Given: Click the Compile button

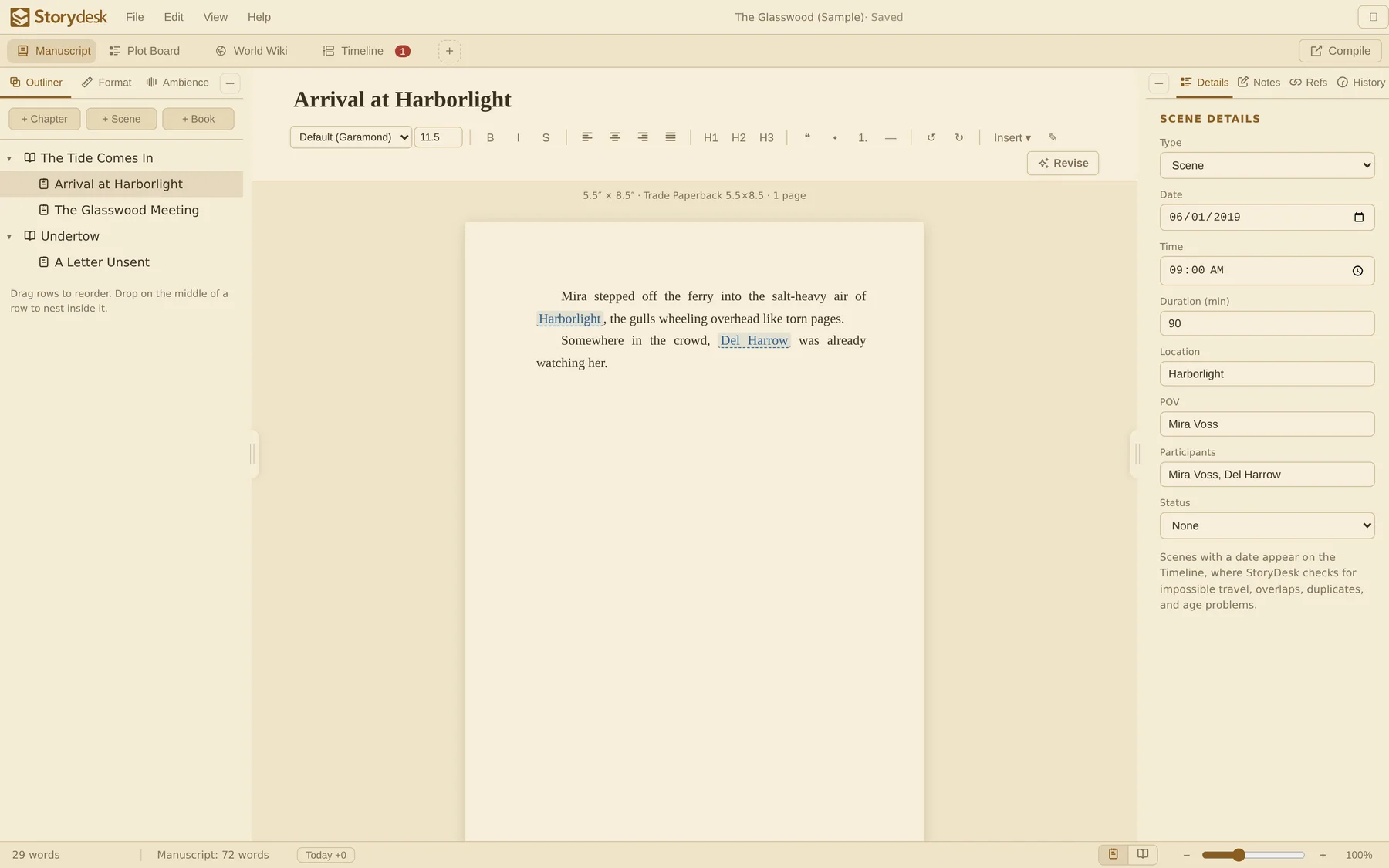Looking at the screenshot, I should 1340,51.
